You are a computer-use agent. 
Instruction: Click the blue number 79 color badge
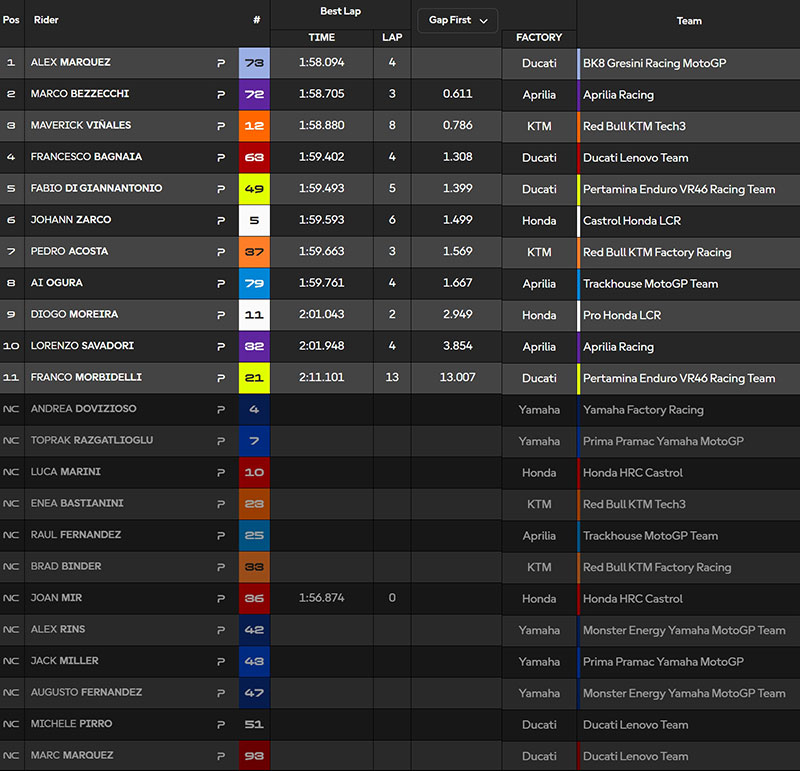click(x=254, y=283)
